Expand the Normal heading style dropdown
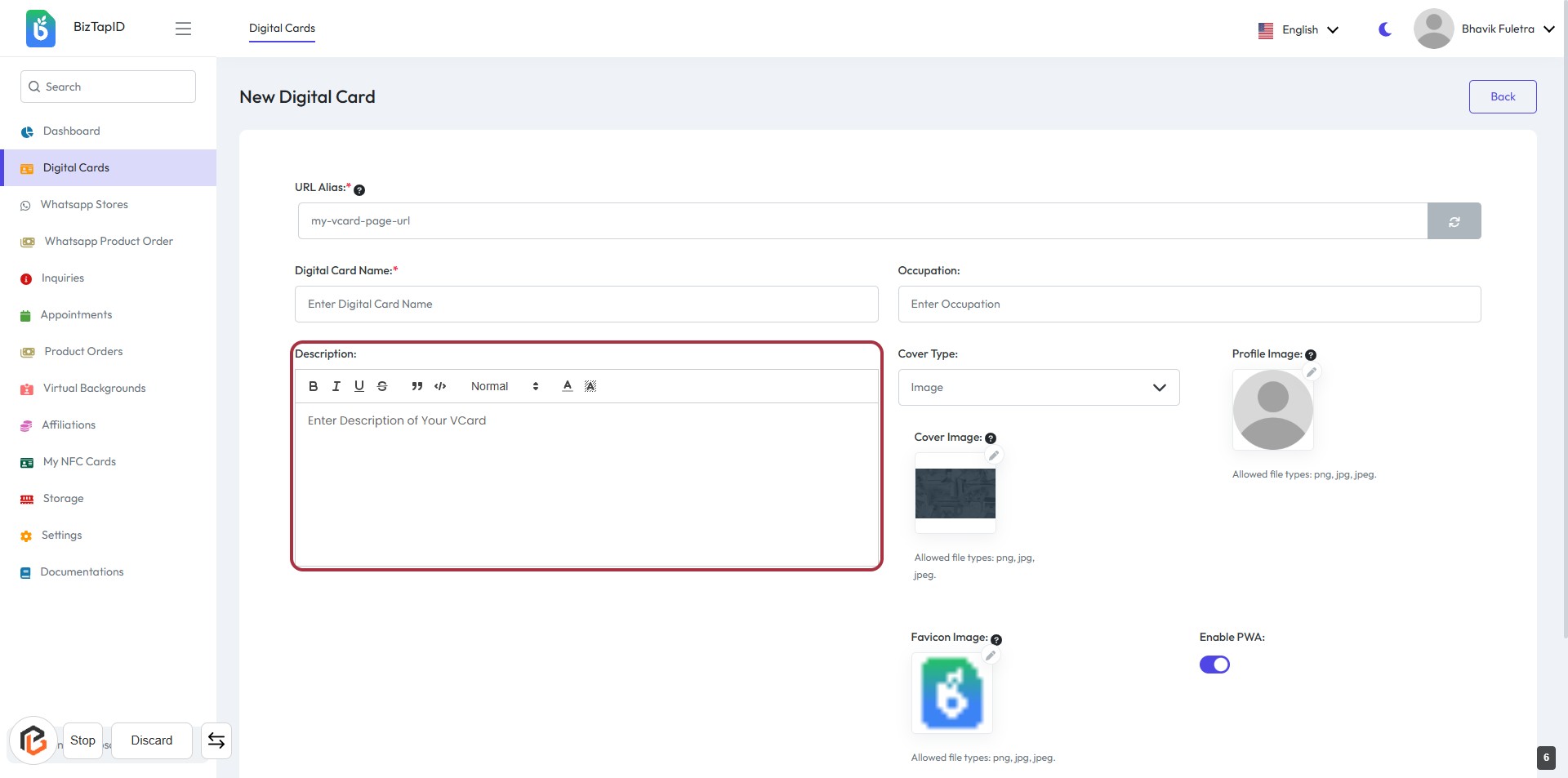The height and width of the screenshot is (778, 1568). pos(504,386)
